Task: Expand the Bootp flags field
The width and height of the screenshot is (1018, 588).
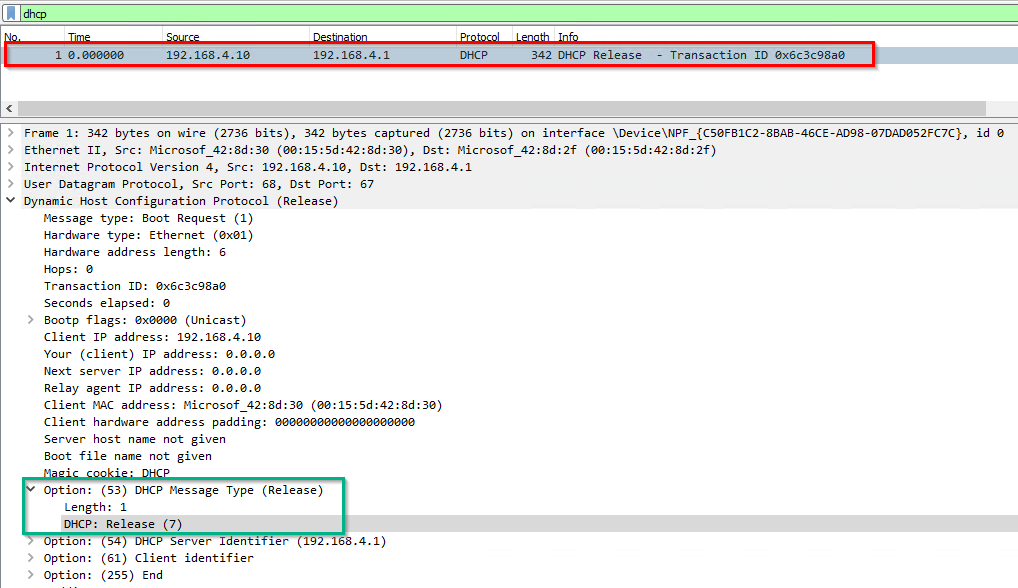Action: coord(31,320)
